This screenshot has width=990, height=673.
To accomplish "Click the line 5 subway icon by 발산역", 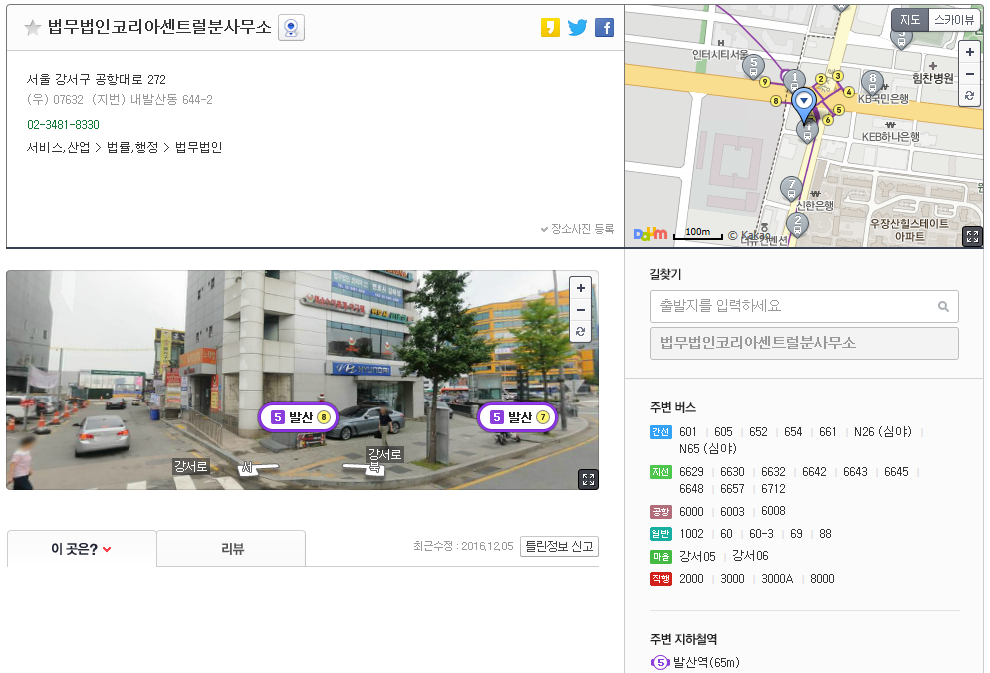I will click(x=659, y=662).
